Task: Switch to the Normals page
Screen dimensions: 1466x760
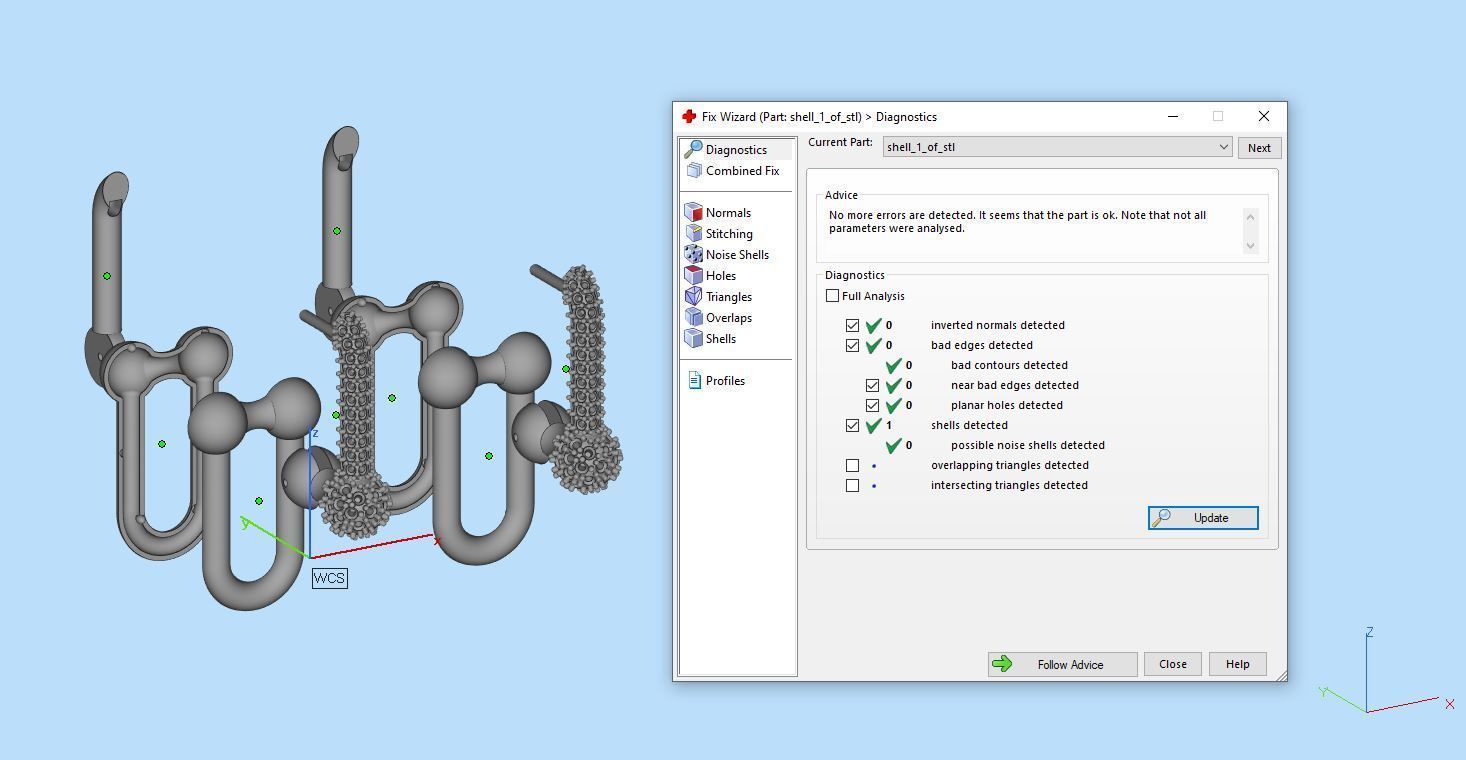Action: (728, 213)
